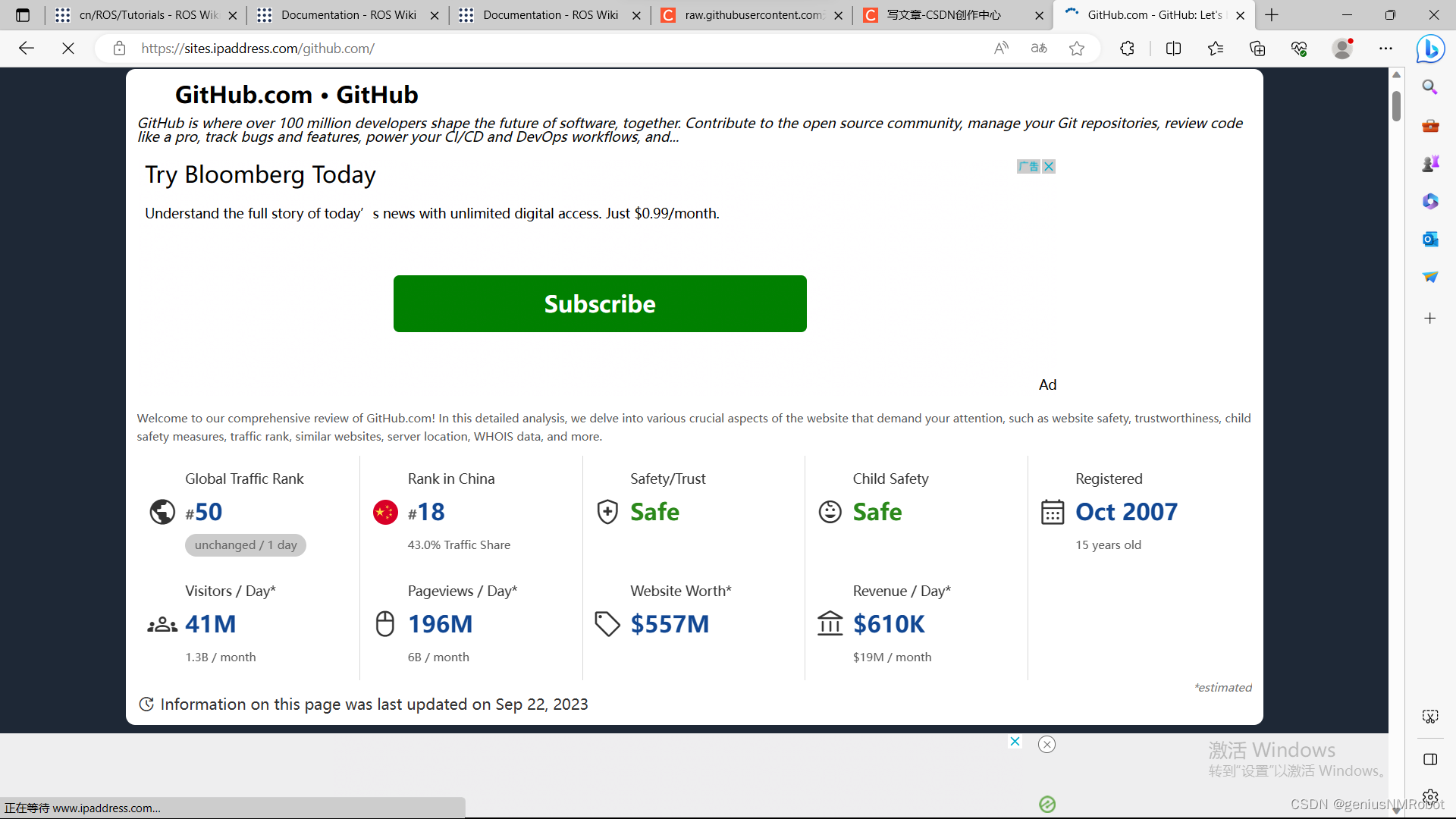Open the Collections icon
This screenshot has width=1456, height=819.
coord(1257,49)
